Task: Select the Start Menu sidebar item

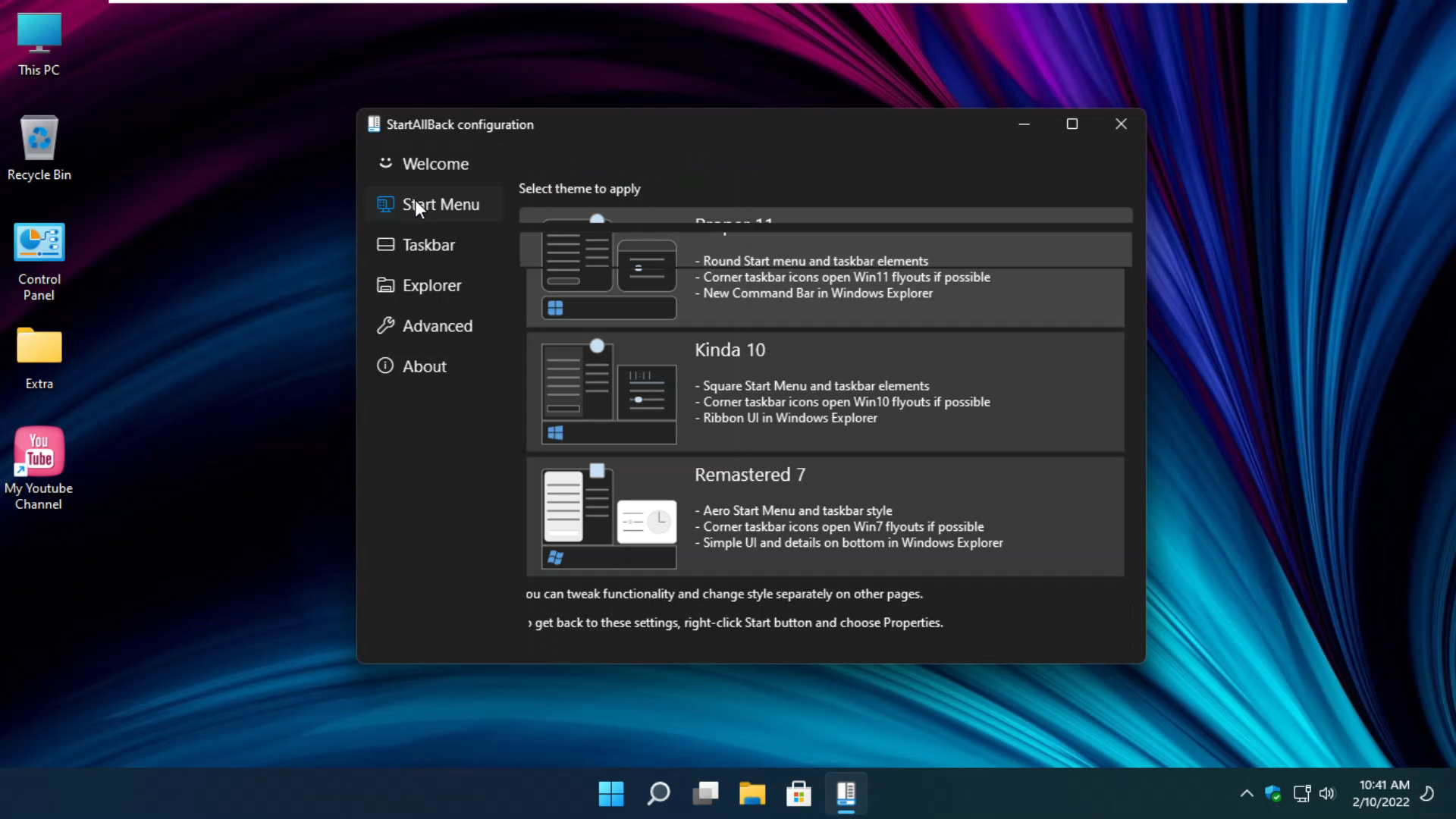Action: [435, 204]
